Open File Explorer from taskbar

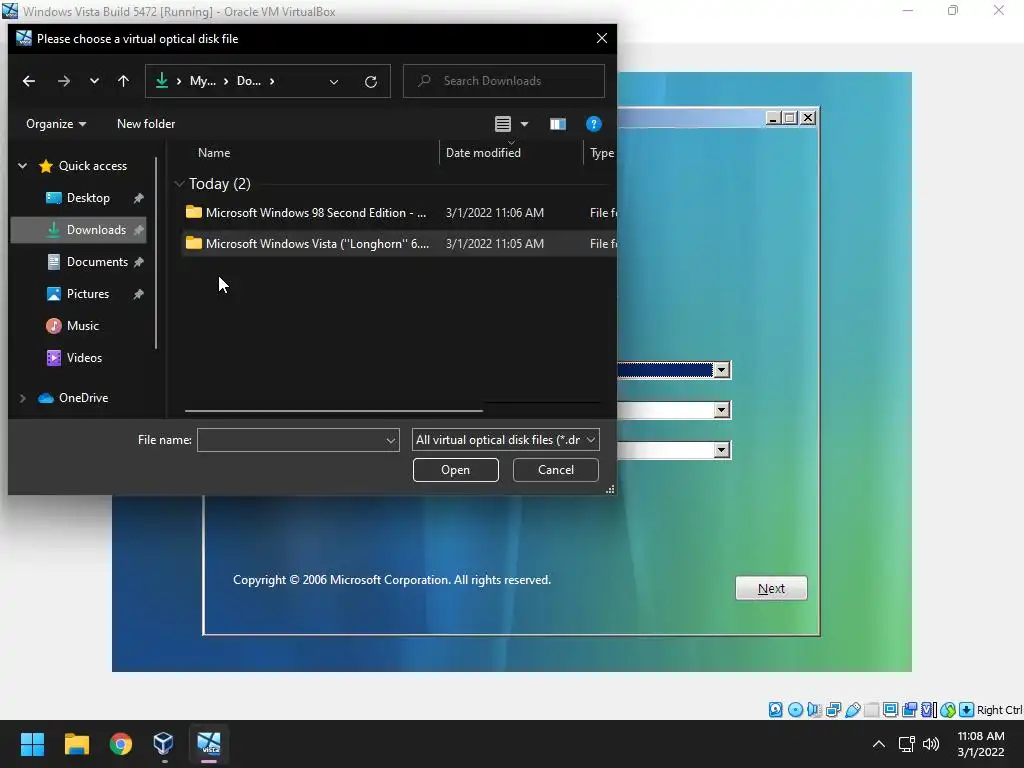point(76,744)
